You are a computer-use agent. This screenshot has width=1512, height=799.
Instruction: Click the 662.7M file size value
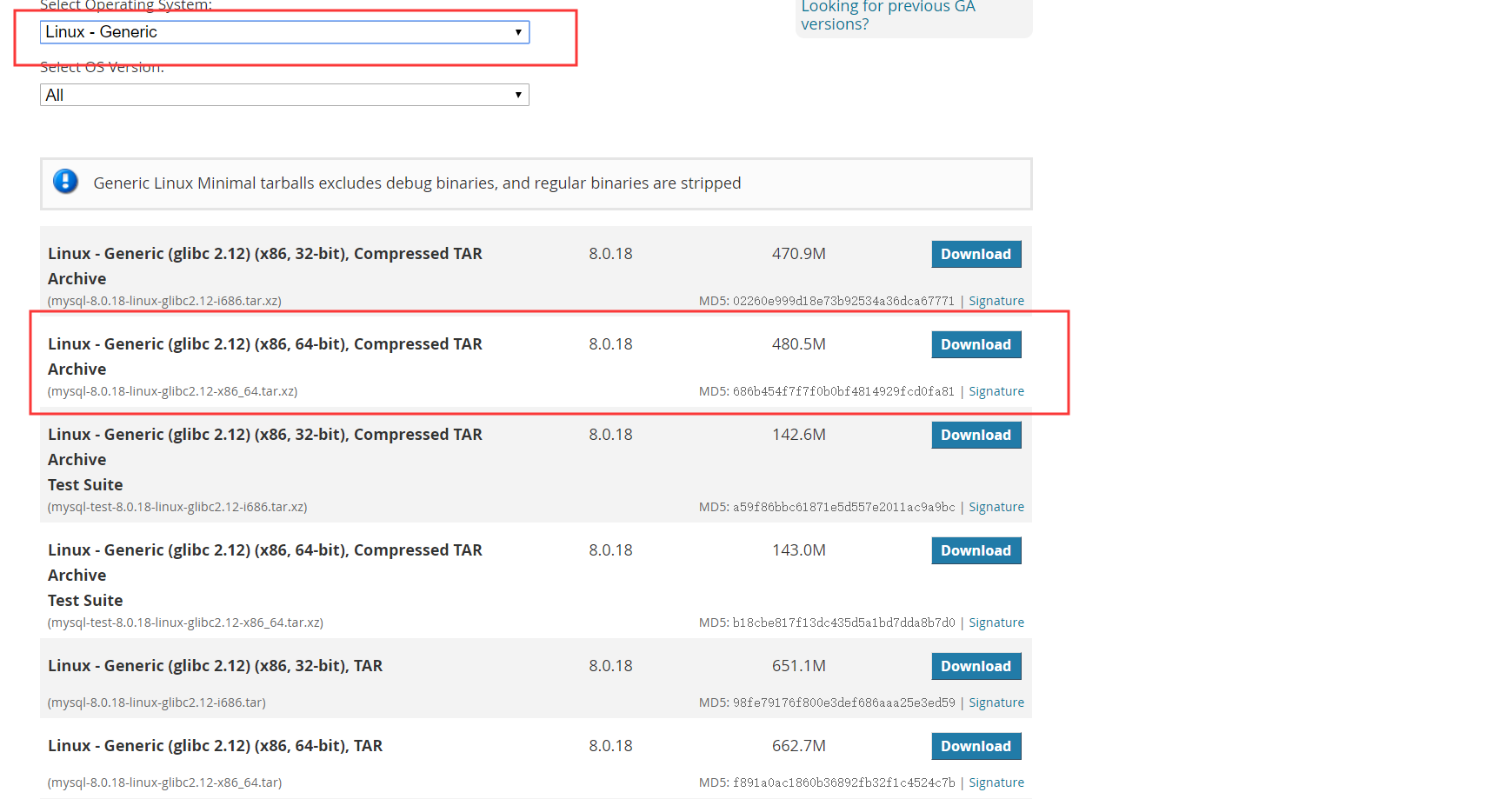(799, 746)
